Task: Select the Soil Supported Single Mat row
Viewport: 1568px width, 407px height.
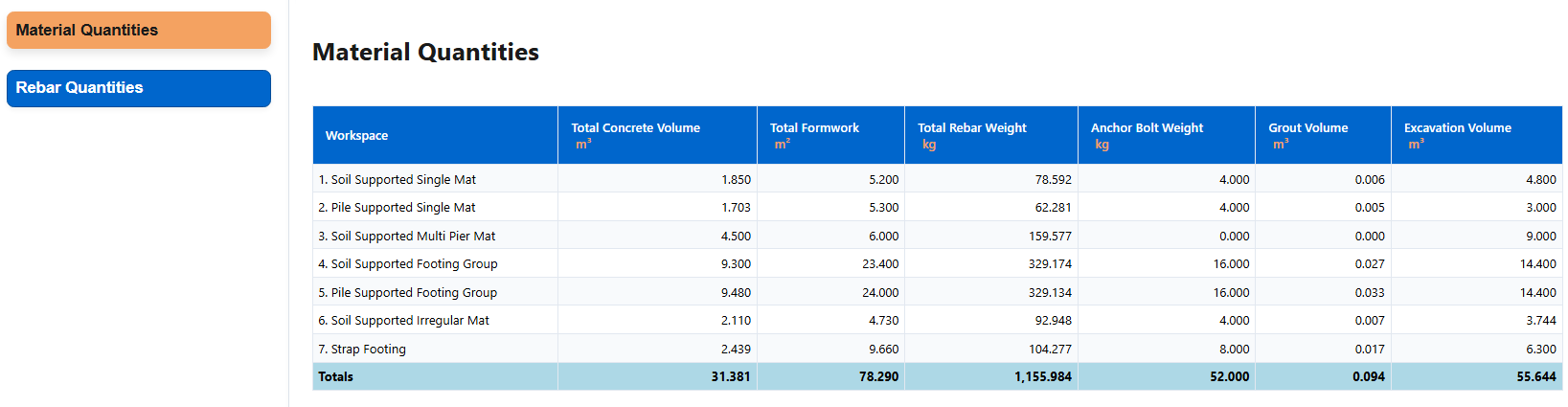Action: click(x=398, y=180)
